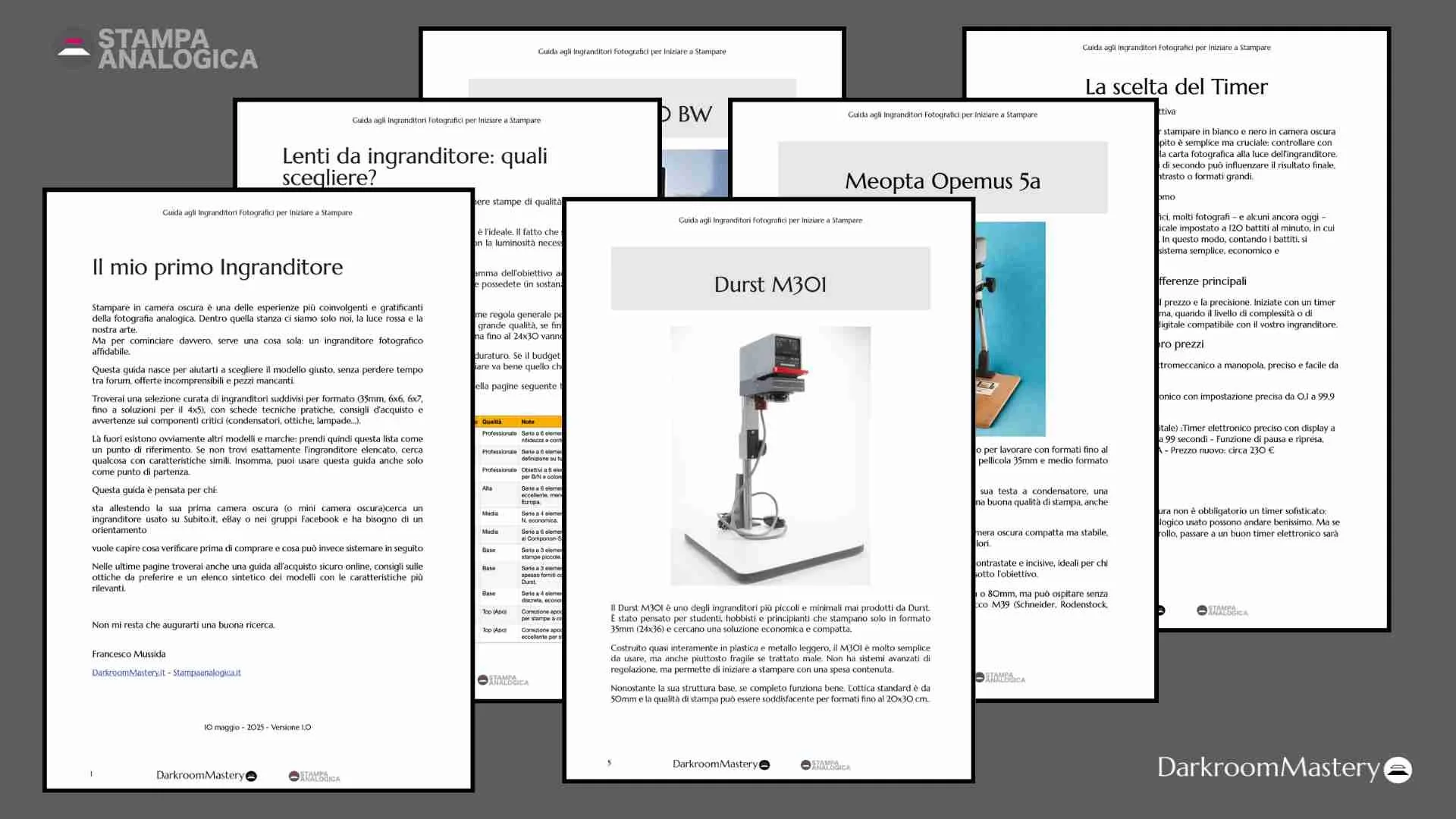
Task: Click the Stampa Analogica footer logo on the Timer page
Action: 1222,610
